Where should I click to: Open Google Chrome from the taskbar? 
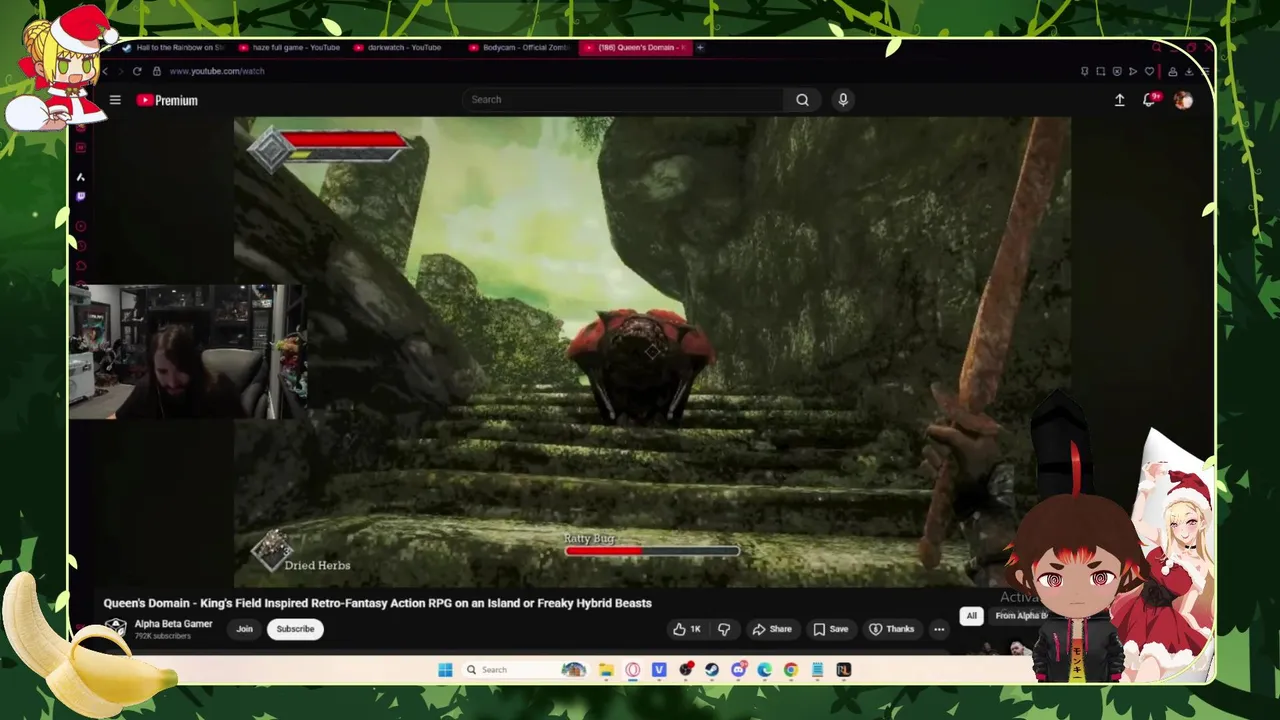[791, 670]
